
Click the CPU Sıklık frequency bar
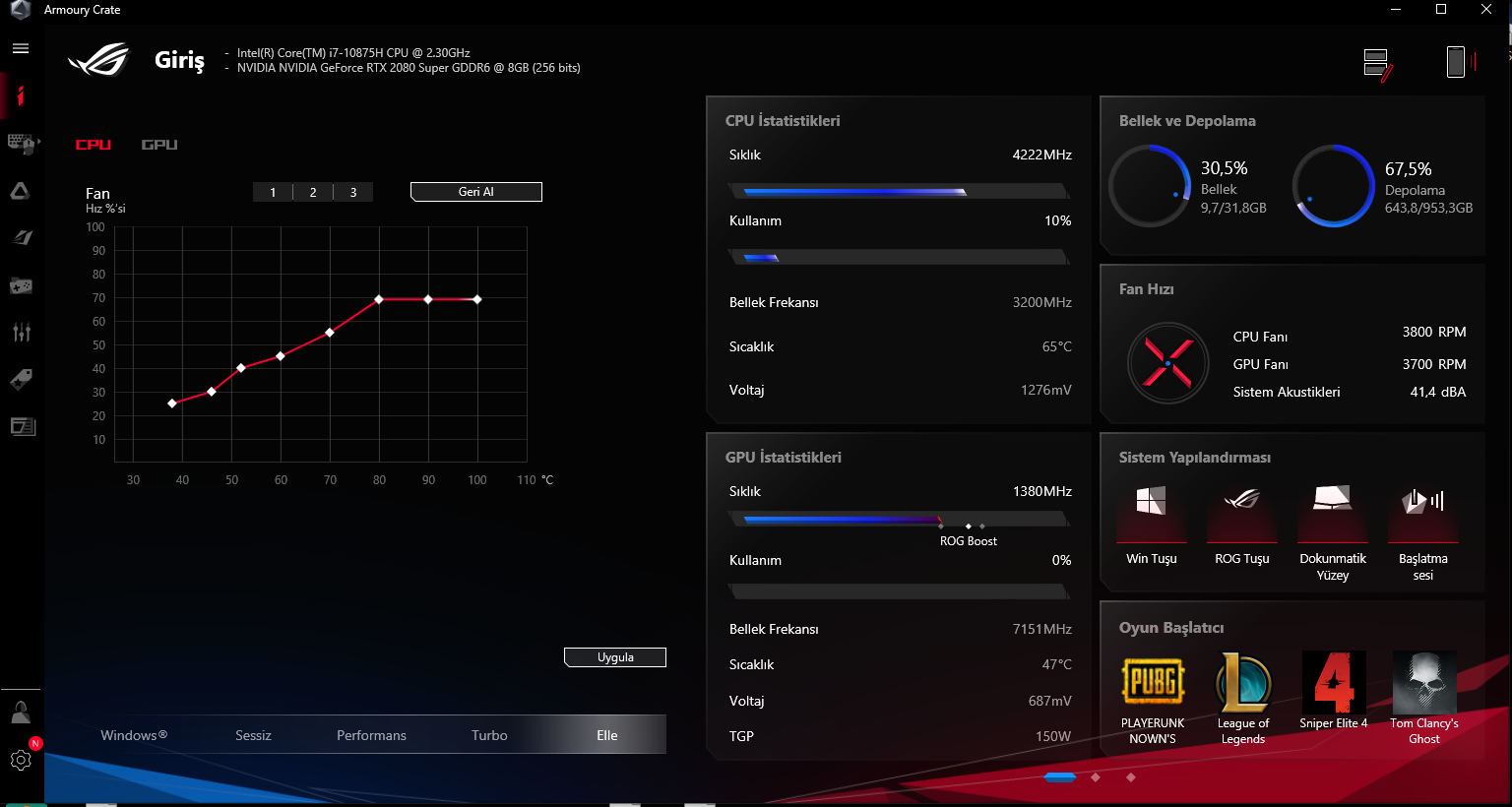pos(899,192)
